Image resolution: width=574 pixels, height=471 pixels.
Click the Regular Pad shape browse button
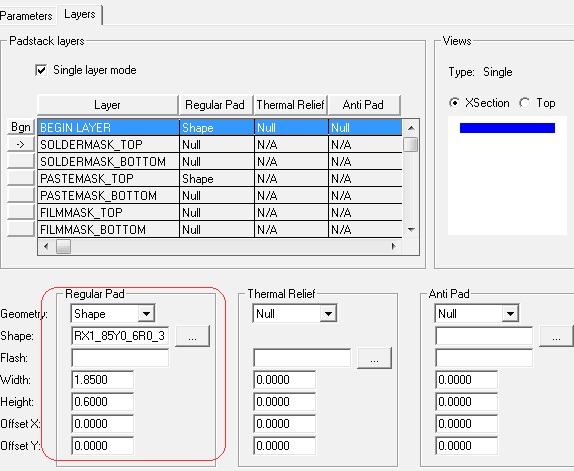tap(193, 336)
